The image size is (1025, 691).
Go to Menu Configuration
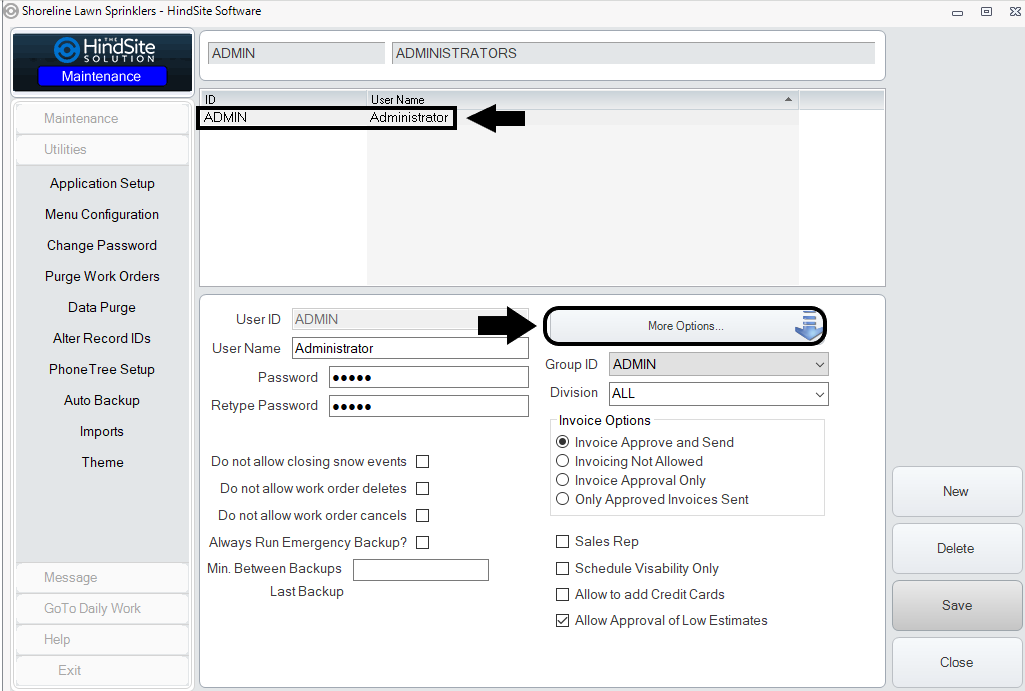(102, 215)
